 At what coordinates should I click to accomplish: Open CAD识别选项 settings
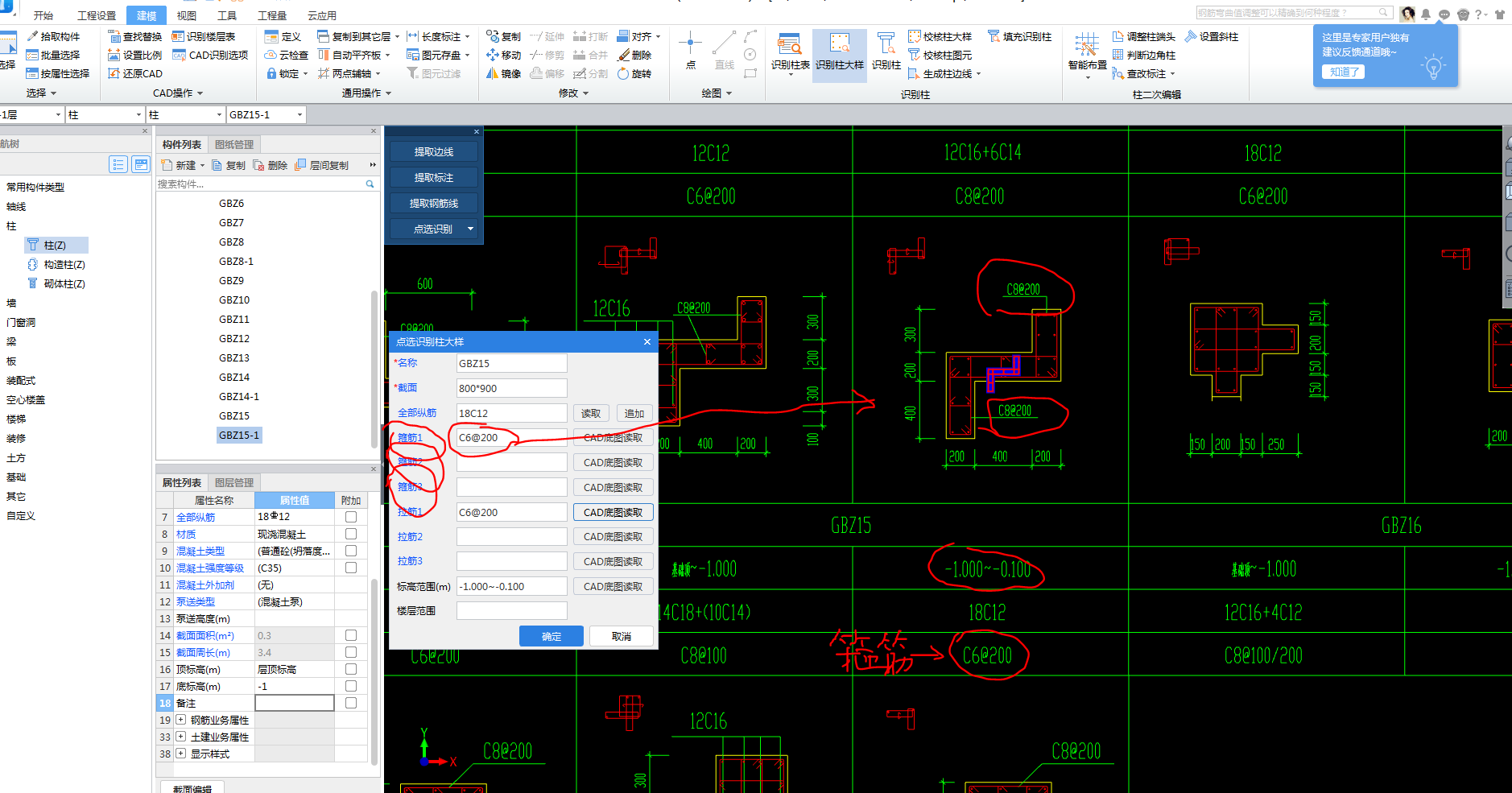point(210,55)
